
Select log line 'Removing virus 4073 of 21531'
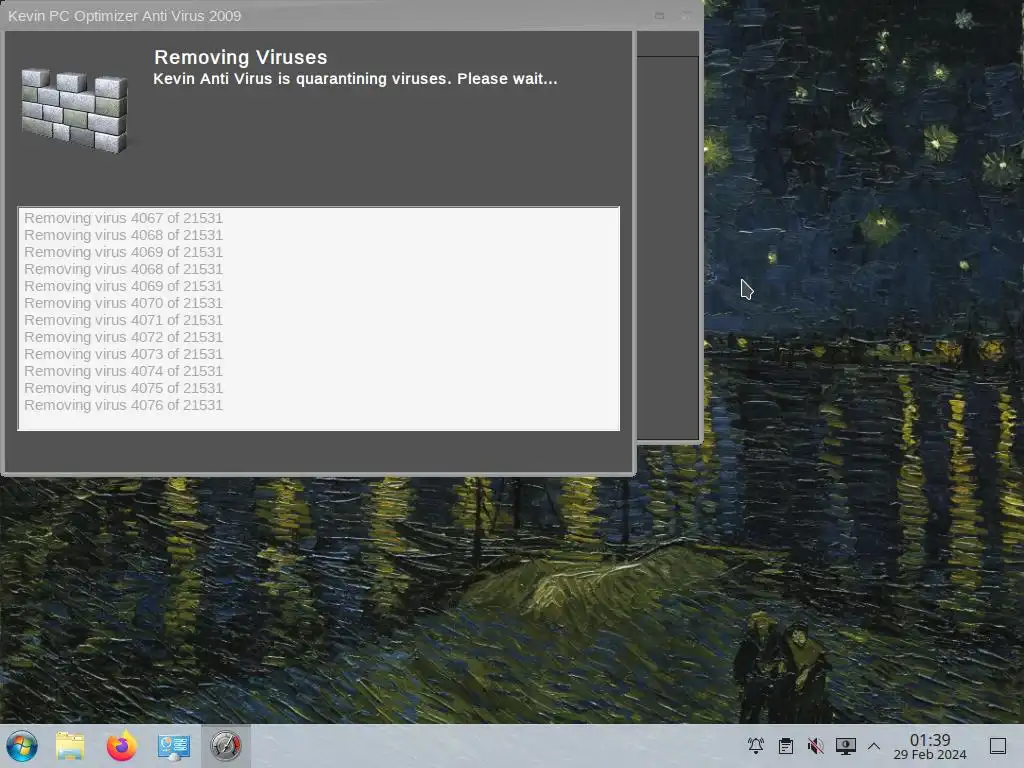(123, 354)
